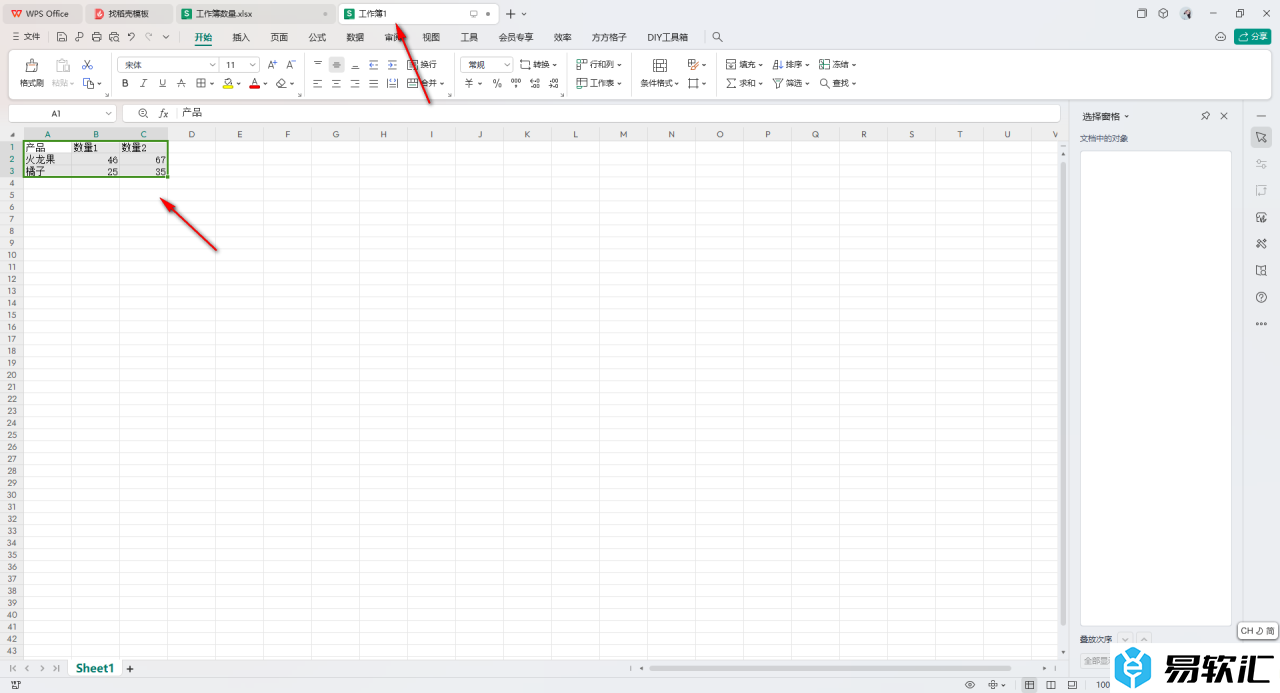Viewport: 1280px width, 693px height.
Task: Apply Strikethrough formatting
Action: [181, 83]
